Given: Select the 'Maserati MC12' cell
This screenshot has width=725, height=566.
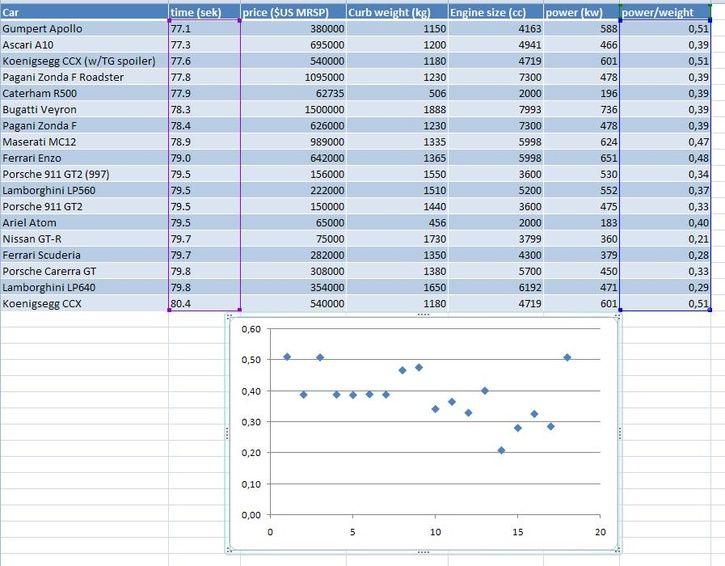Looking at the screenshot, I should (x=84, y=142).
